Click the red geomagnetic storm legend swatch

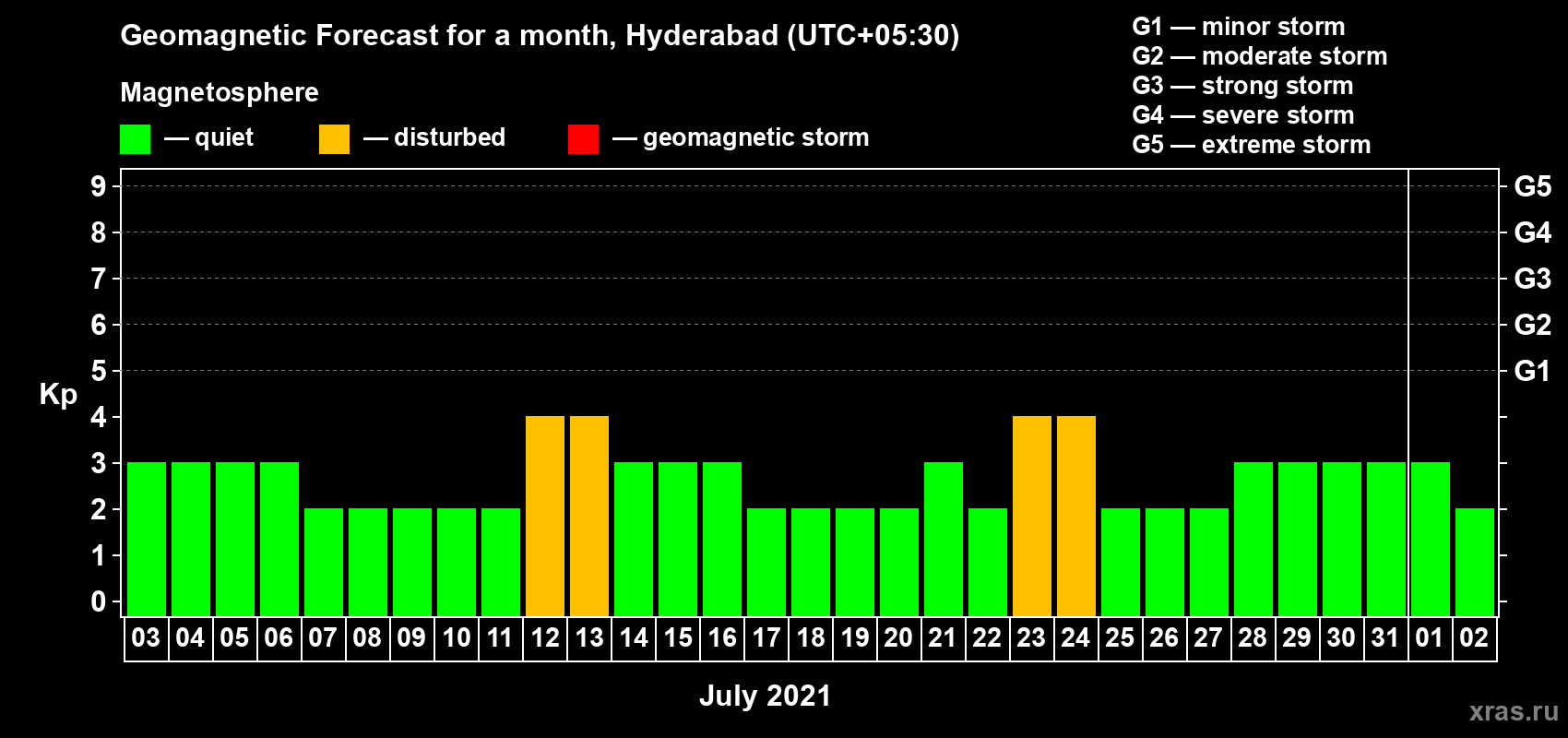(583, 139)
